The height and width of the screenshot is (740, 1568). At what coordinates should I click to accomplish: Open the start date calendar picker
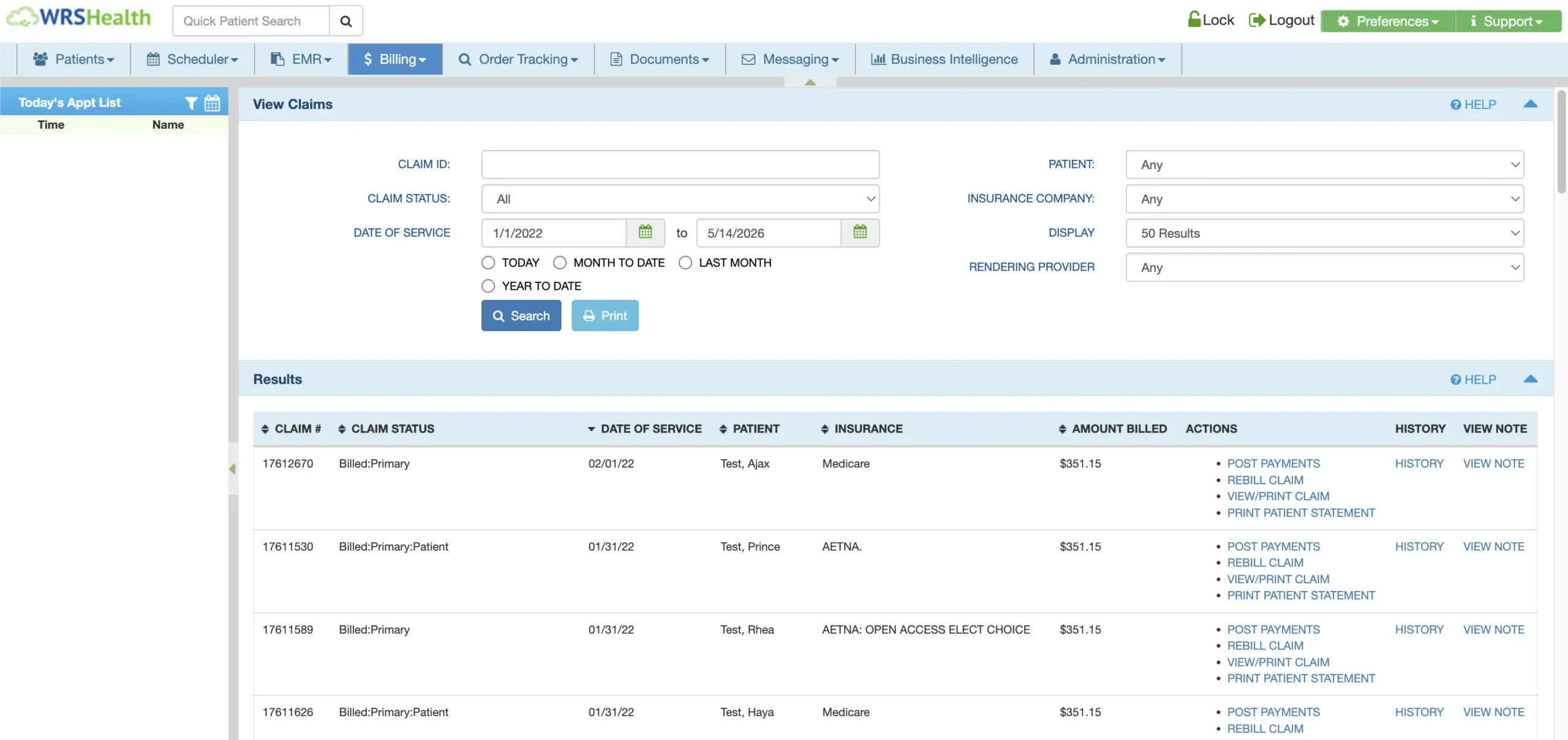[x=645, y=232]
